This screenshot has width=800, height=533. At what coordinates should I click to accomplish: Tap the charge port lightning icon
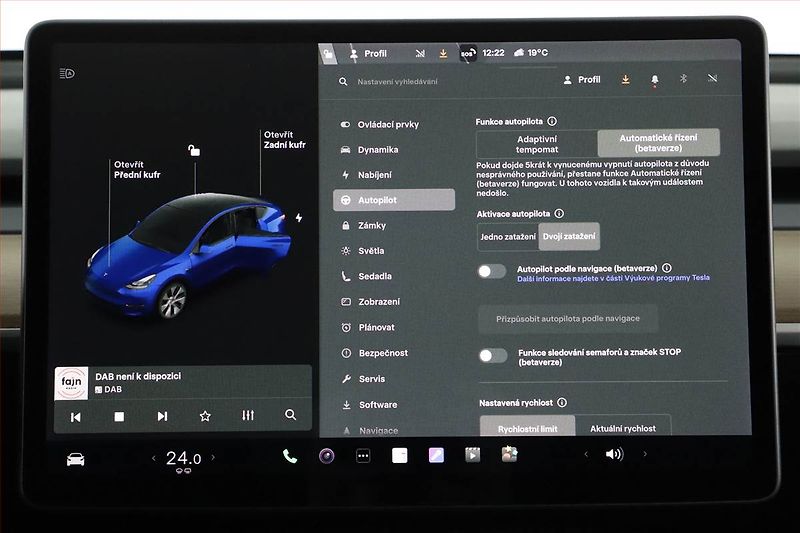tap(299, 218)
